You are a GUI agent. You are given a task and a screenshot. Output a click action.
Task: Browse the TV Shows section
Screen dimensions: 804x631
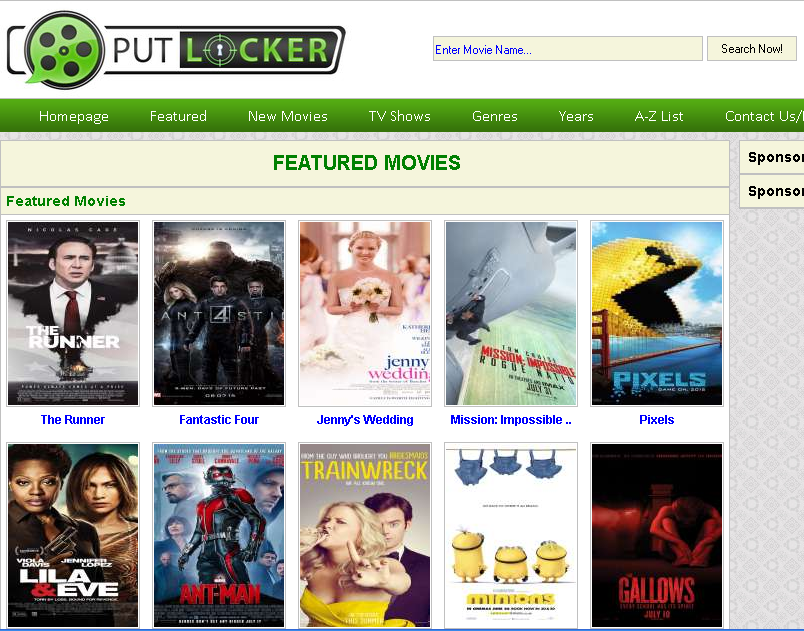pos(399,116)
